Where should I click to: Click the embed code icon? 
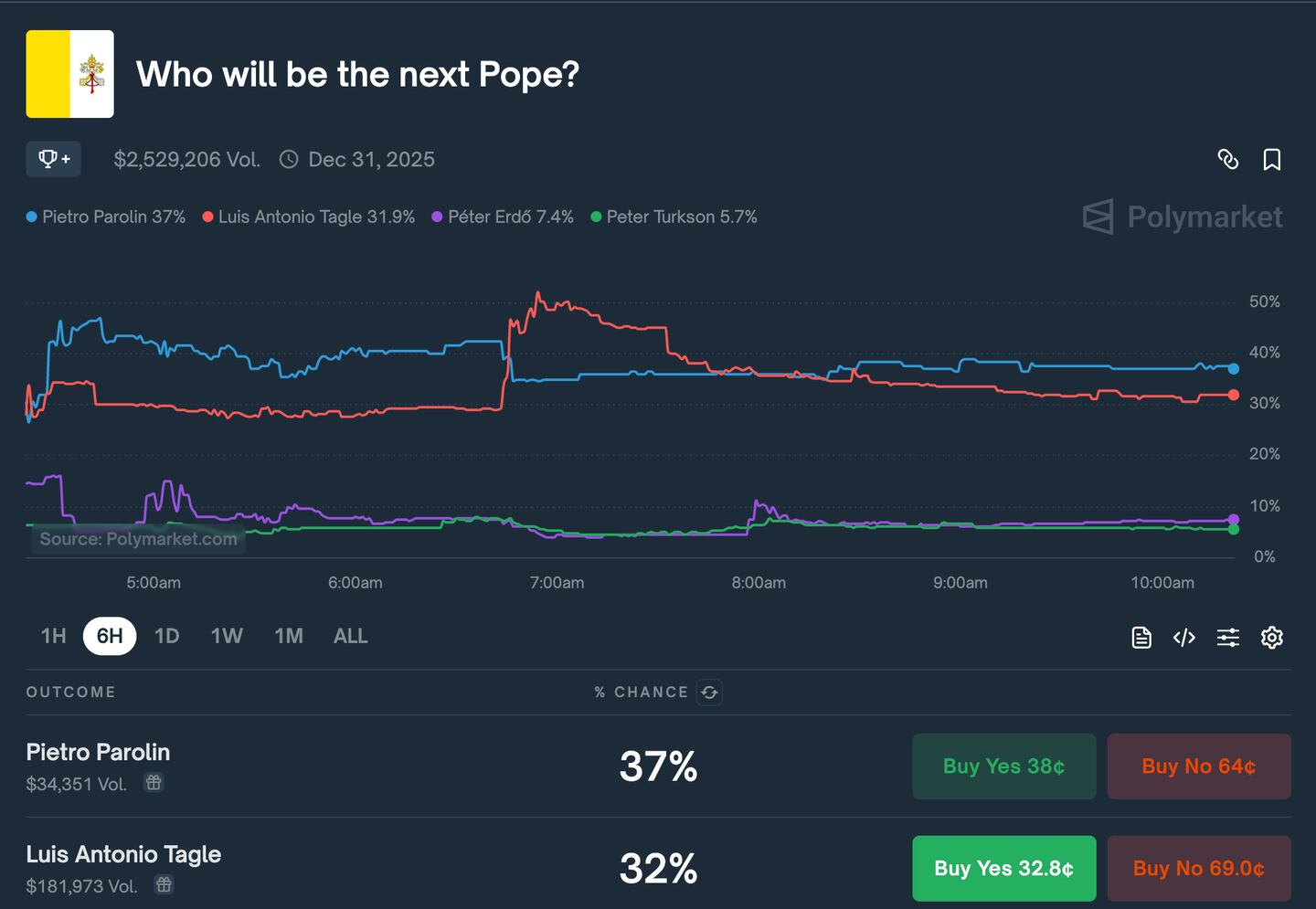(x=1183, y=637)
